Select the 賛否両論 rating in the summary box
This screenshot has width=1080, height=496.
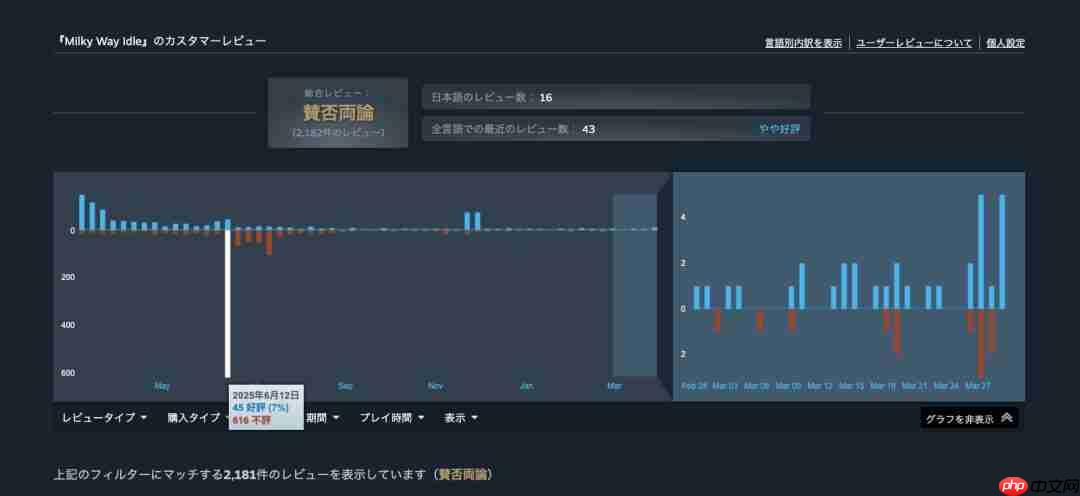338,112
